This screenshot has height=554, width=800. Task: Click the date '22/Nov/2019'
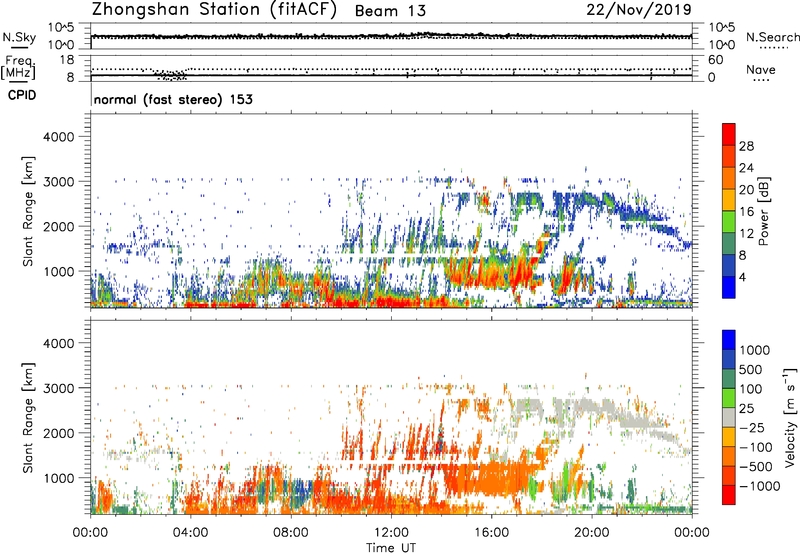(x=639, y=9)
